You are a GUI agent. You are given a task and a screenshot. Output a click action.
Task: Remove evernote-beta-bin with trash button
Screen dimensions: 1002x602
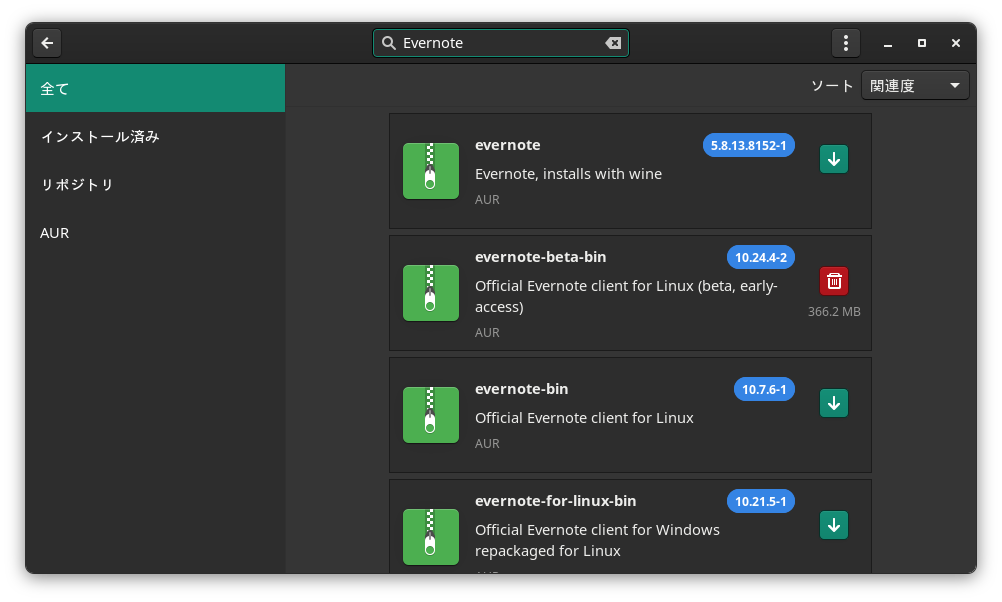[834, 281]
